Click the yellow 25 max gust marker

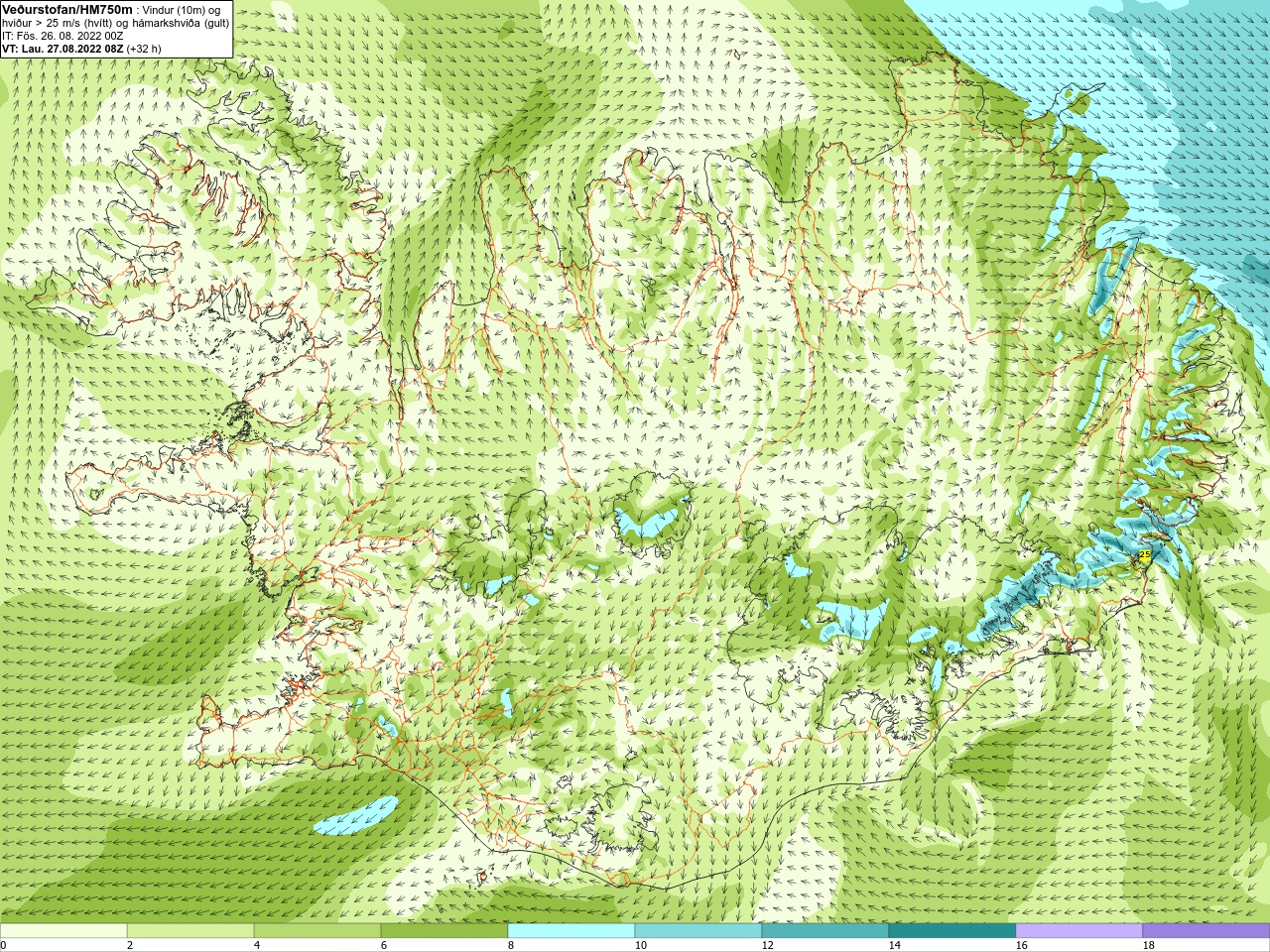pos(1144,554)
